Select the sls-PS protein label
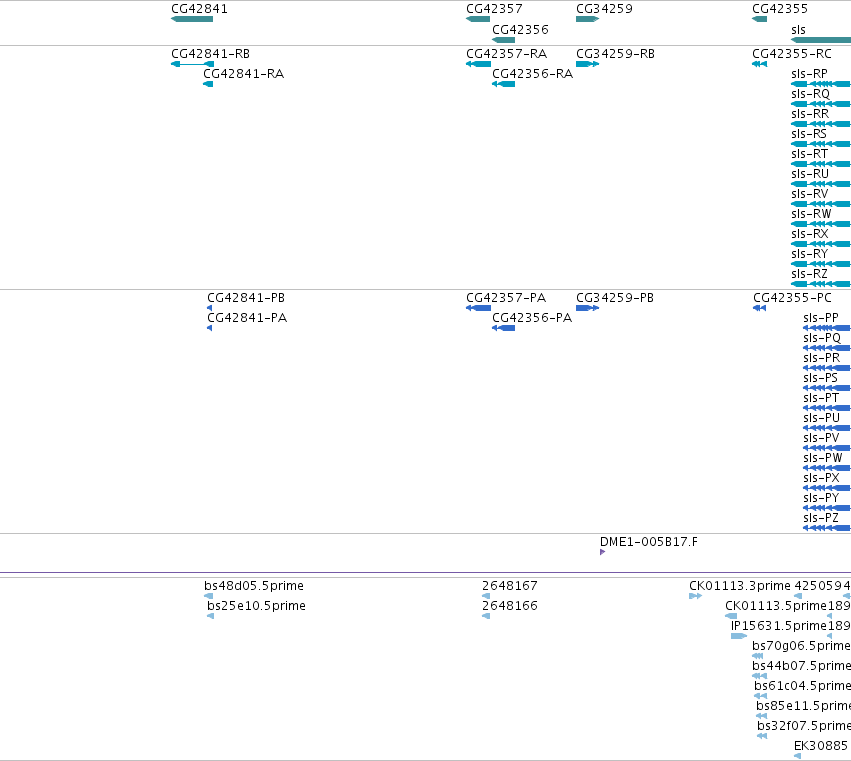The image size is (851, 761). pyautogui.click(x=821, y=378)
